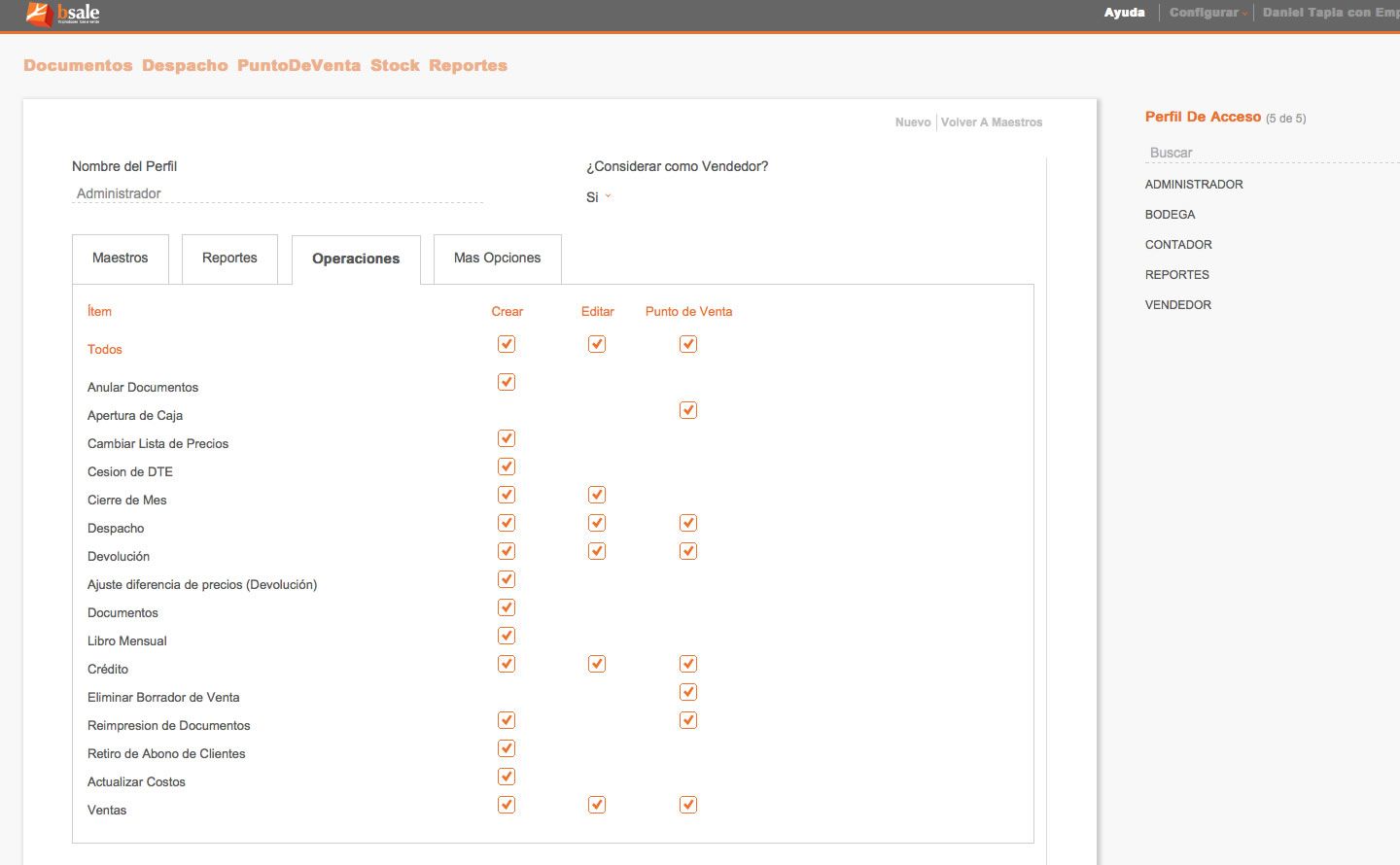Open the Ayuda help link
The width and height of the screenshot is (1400, 865).
[x=1124, y=13]
